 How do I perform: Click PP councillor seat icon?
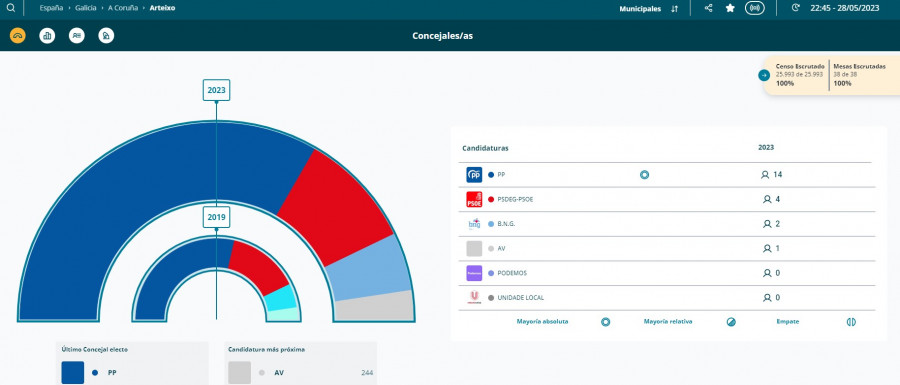pyautogui.click(x=765, y=175)
